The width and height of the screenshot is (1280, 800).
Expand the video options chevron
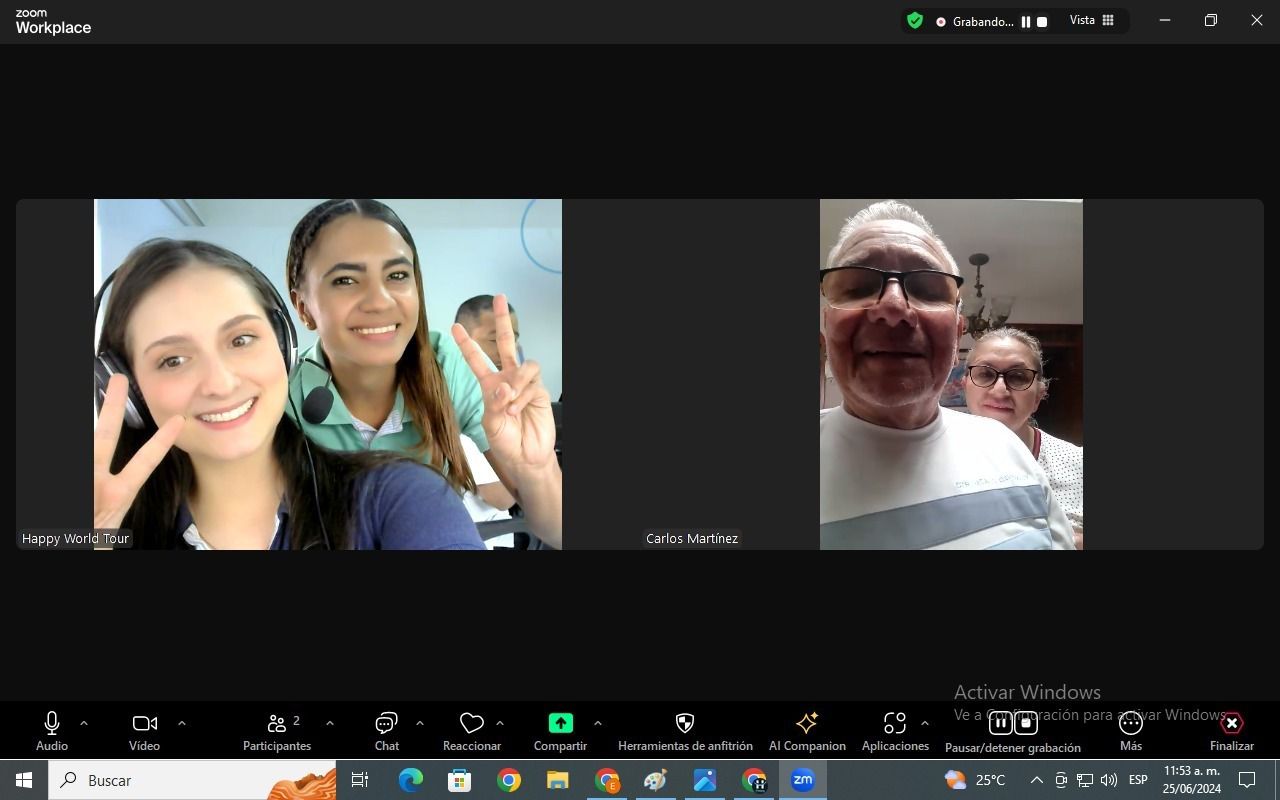pos(181,723)
